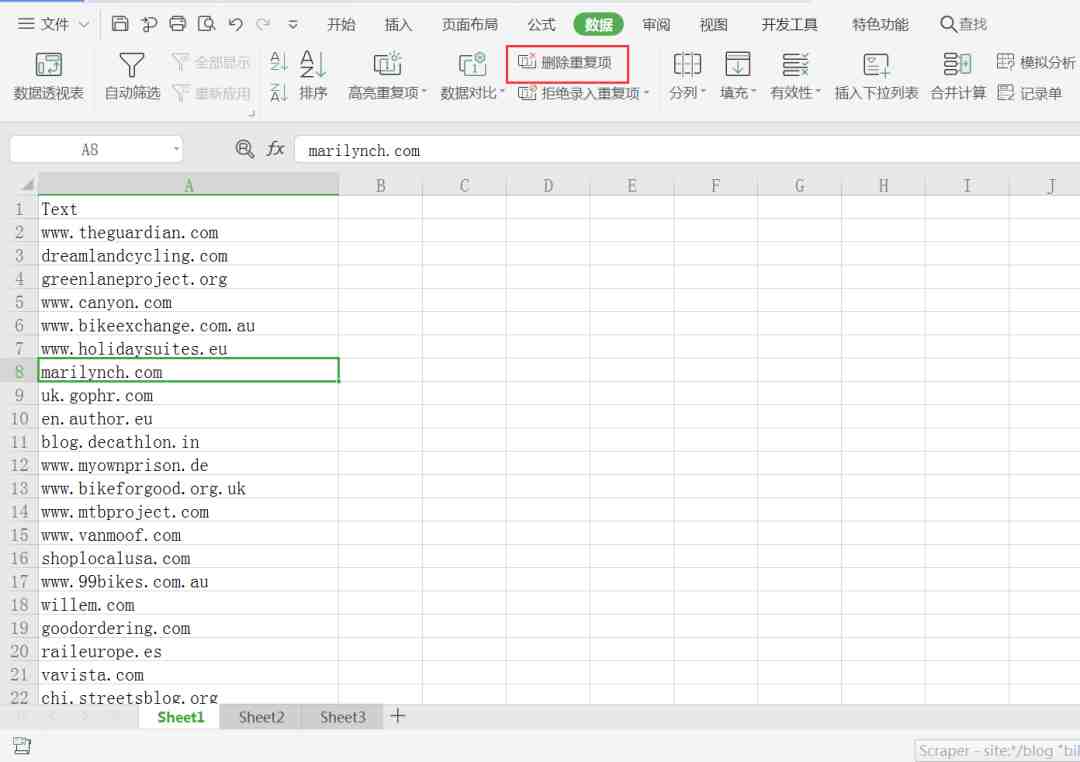Select cell containing dreamlandcycling.com
Screen dimensions: 1080x762
[188, 256]
